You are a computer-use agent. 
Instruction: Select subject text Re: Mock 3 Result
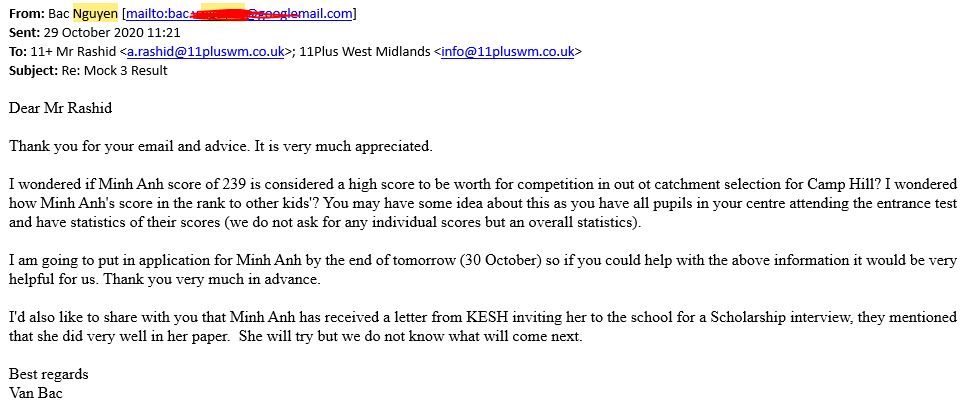tap(114, 70)
